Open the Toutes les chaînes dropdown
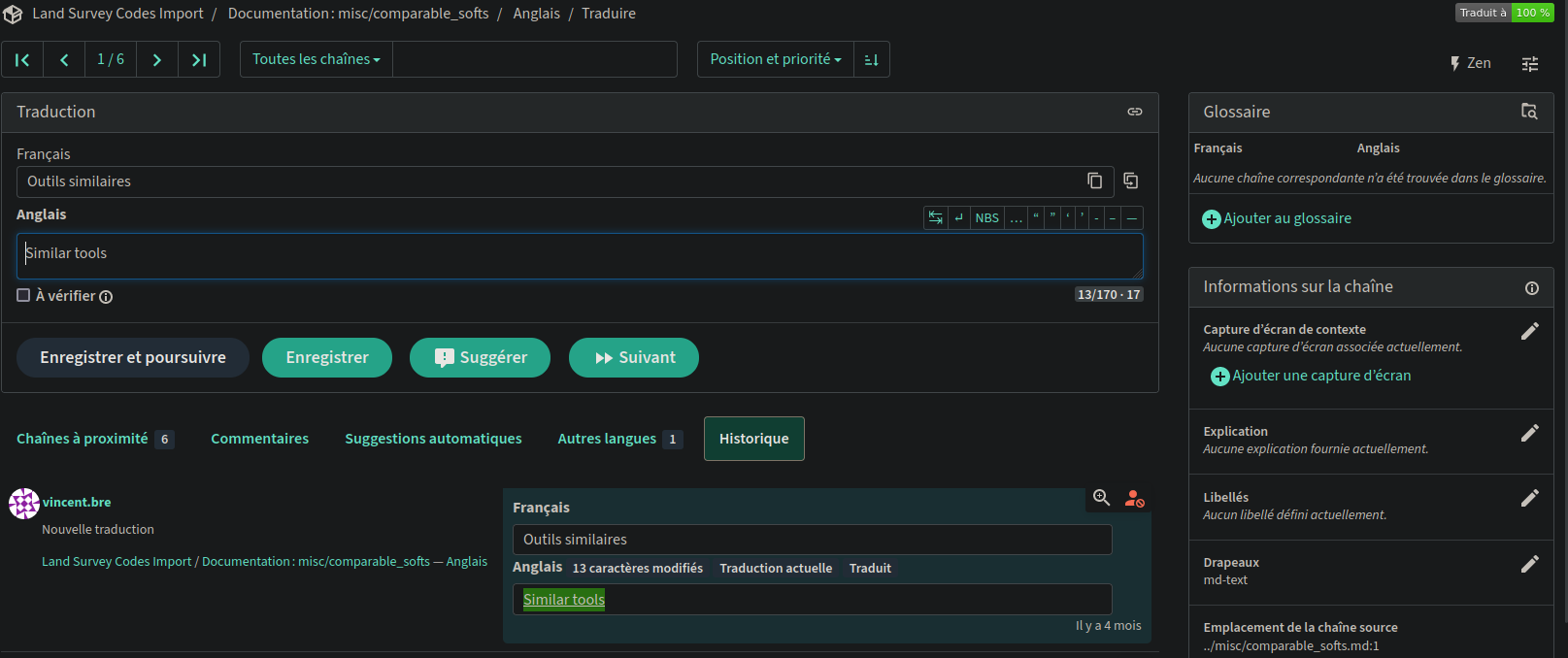The width and height of the screenshot is (1568, 658). click(x=317, y=59)
